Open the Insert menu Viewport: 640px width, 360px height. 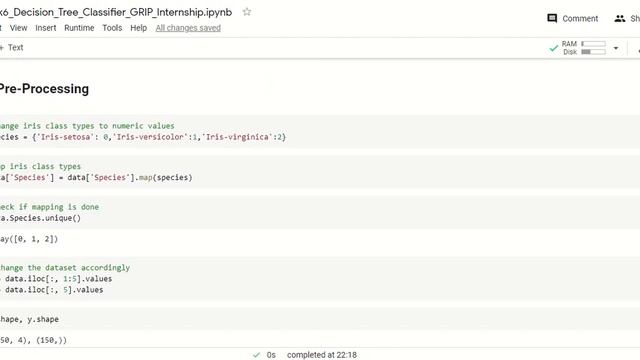(46, 28)
